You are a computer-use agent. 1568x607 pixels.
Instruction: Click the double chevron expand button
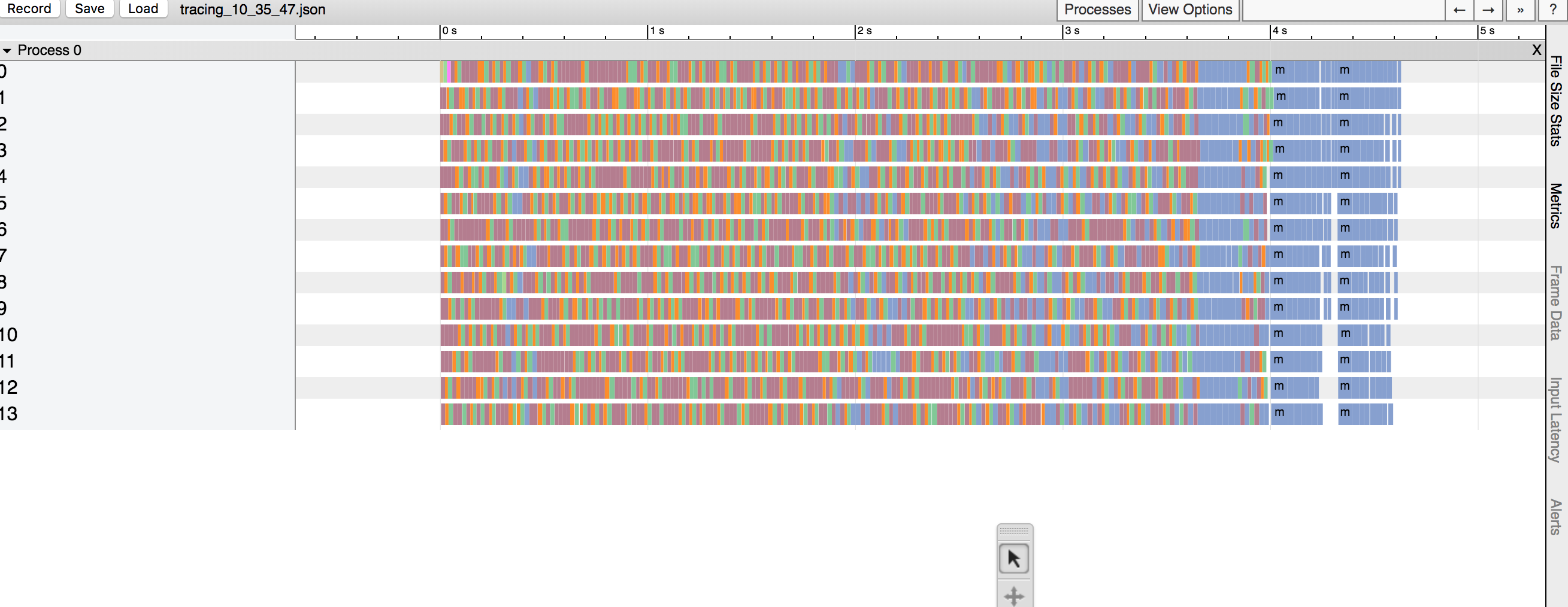pos(1520,10)
